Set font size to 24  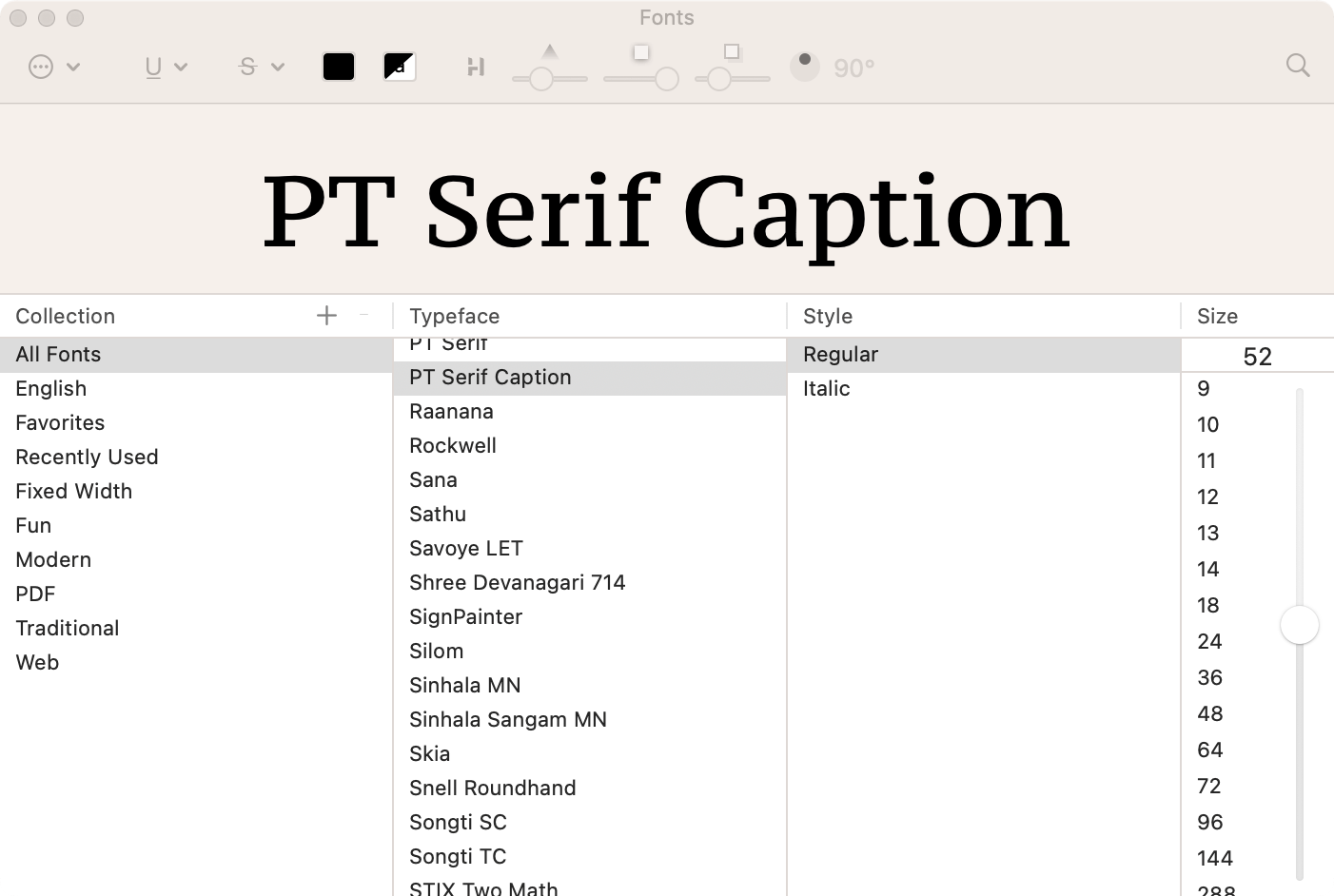pyautogui.click(x=1209, y=642)
